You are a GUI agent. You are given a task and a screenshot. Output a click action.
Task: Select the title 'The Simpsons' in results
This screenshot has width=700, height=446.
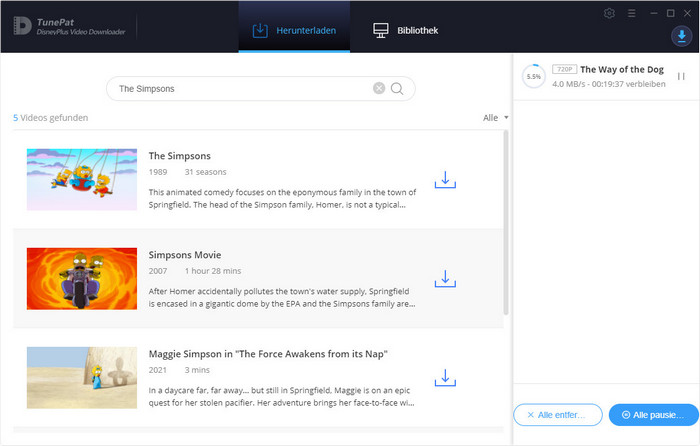tap(179, 156)
